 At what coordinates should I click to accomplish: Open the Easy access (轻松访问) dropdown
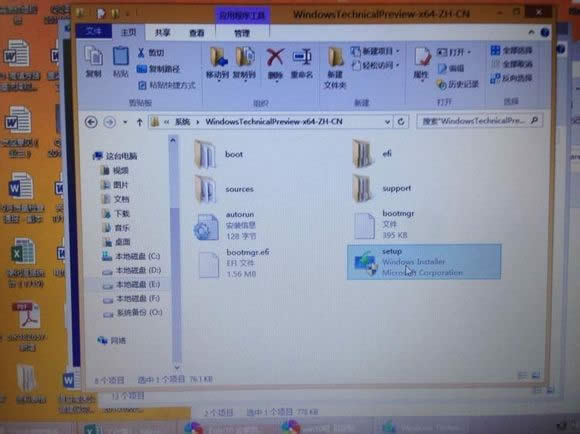point(375,65)
